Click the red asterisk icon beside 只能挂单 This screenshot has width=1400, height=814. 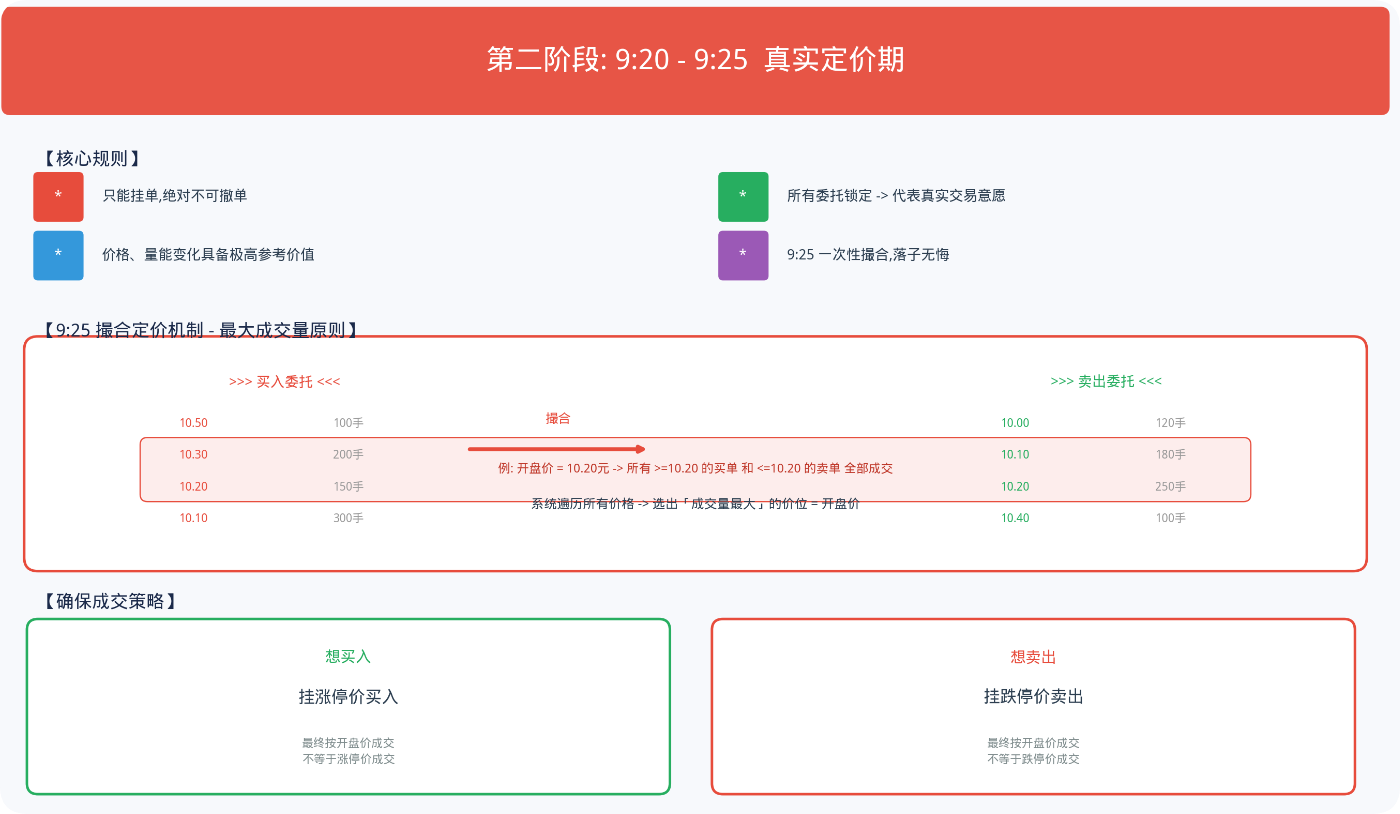[x=58, y=196]
